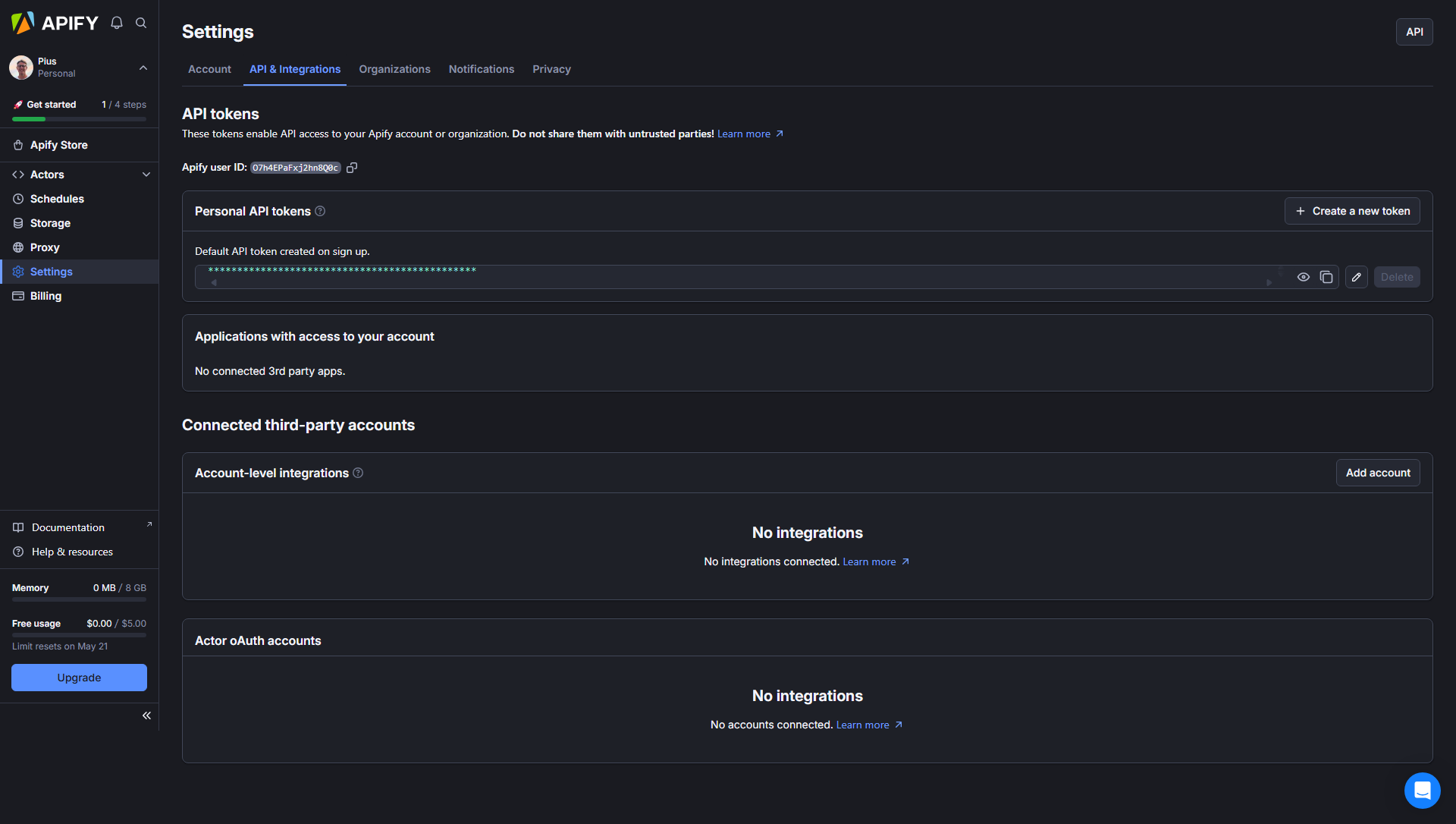
Task: Collapse the Pius account switcher
Action: click(x=143, y=68)
